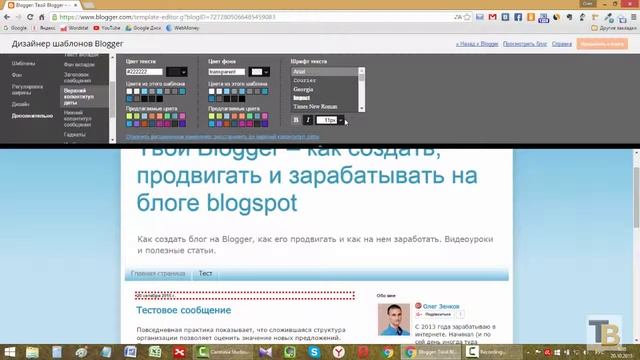Pick dark orange-red suggested color under Цвет фона

227,124
